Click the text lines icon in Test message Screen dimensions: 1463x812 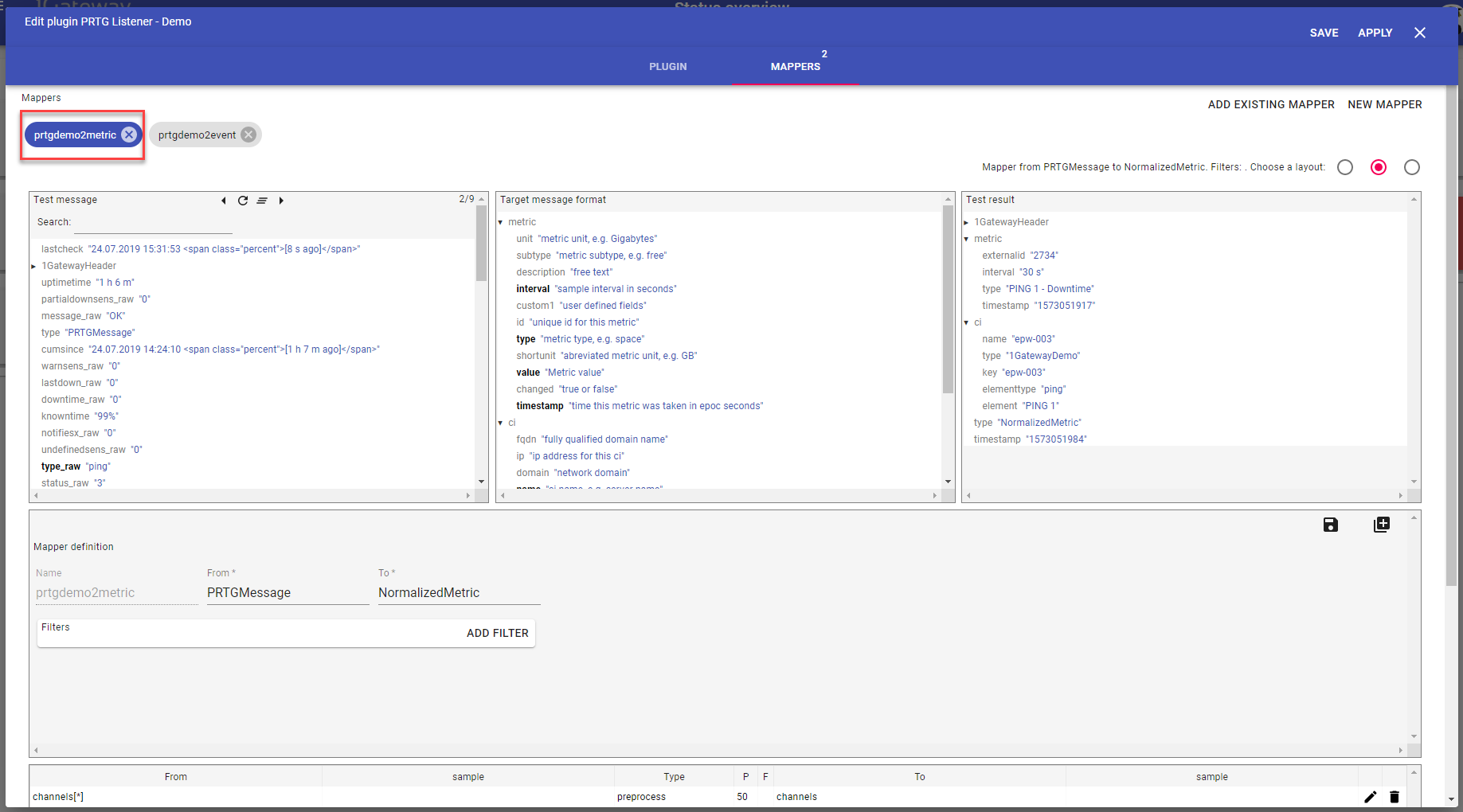point(262,201)
